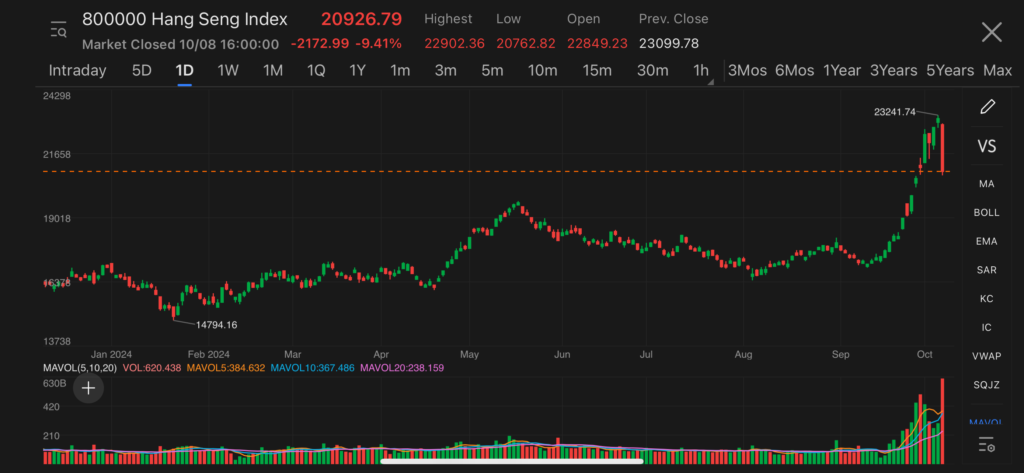
Task: Enable the BOLL indicator
Action: click(x=986, y=213)
